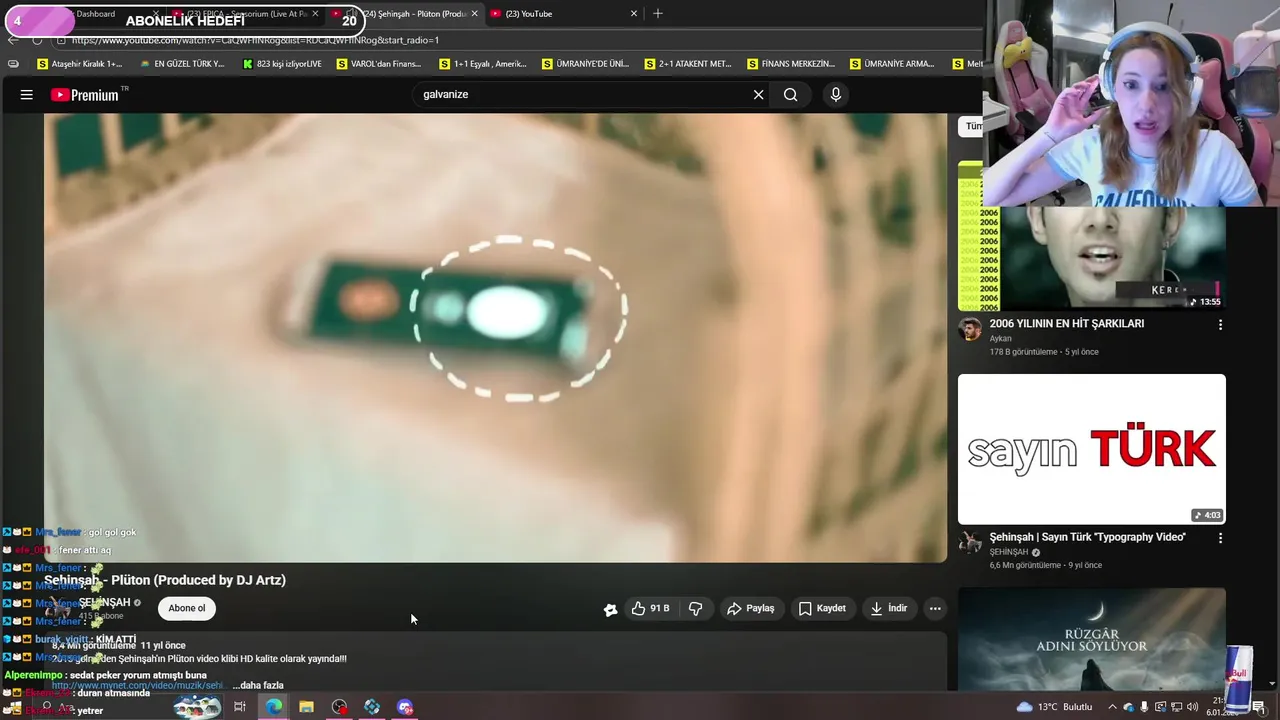Image resolution: width=1280 pixels, height=720 pixels.
Task: Subscribe with the Abone ol button
Action: tap(187, 608)
